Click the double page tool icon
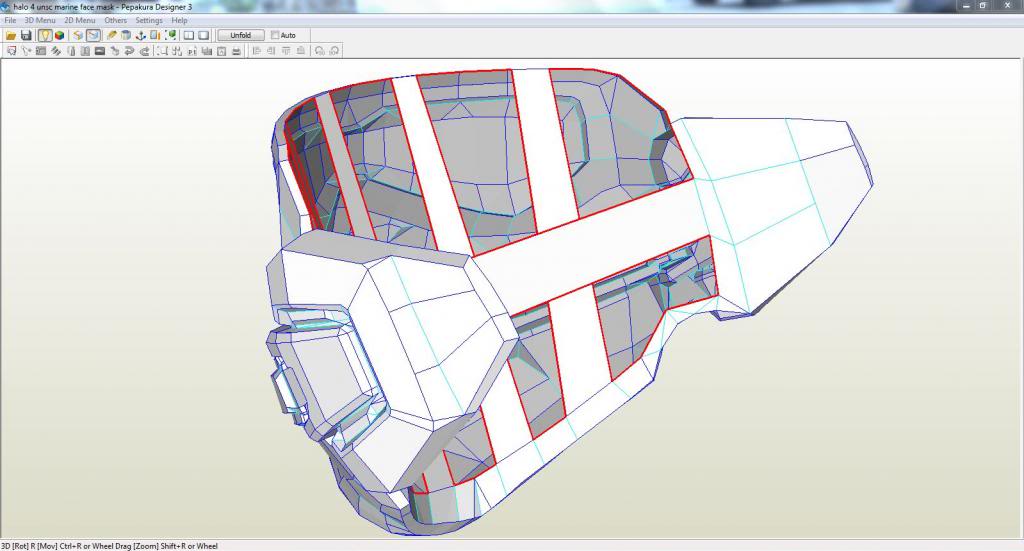This screenshot has height=551, width=1024. 85,51
